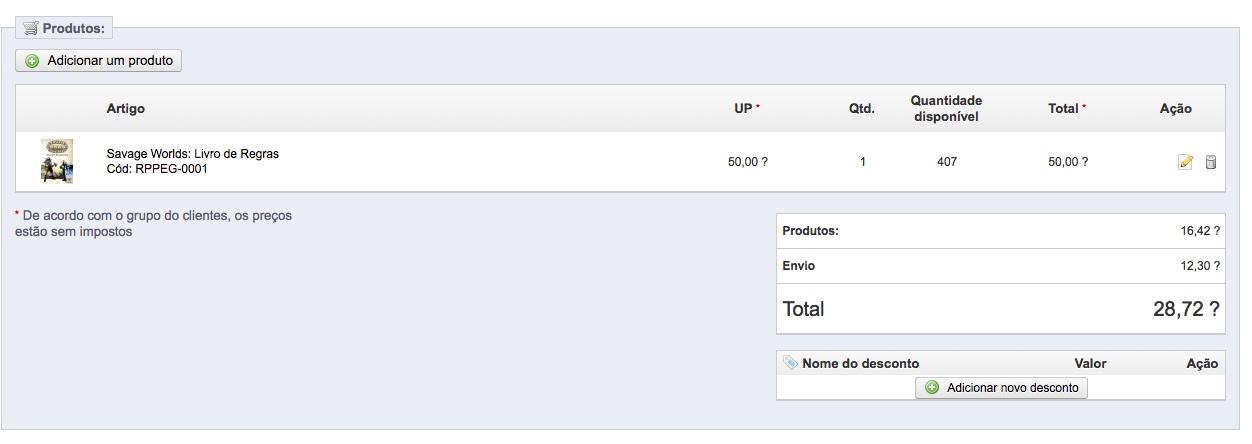The width and height of the screenshot is (1252, 444).
Task: Select the product name Savage Worlds: Livro de Regras
Action: pos(193,154)
